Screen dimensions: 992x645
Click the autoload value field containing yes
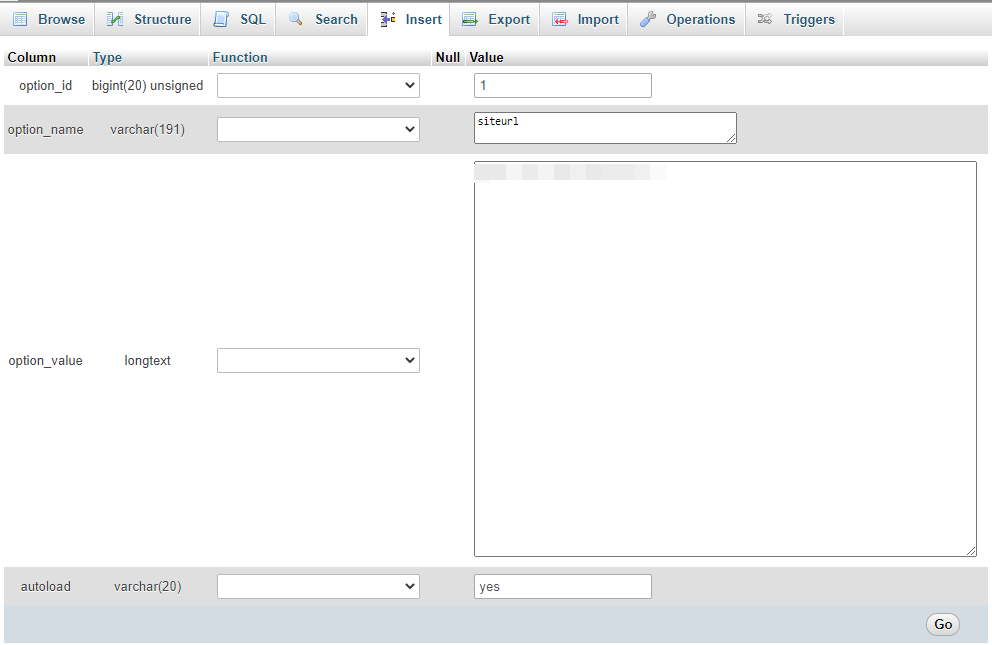click(x=562, y=587)
